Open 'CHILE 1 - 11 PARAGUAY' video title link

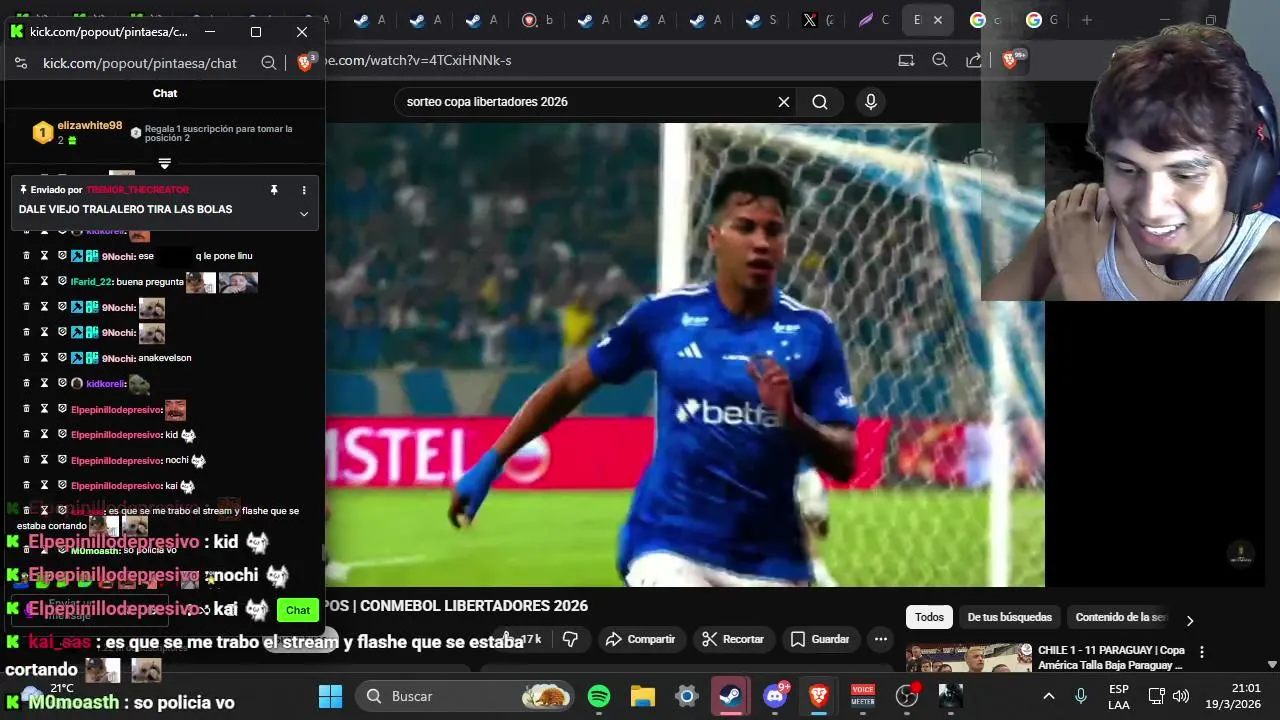click(1111, 658)
